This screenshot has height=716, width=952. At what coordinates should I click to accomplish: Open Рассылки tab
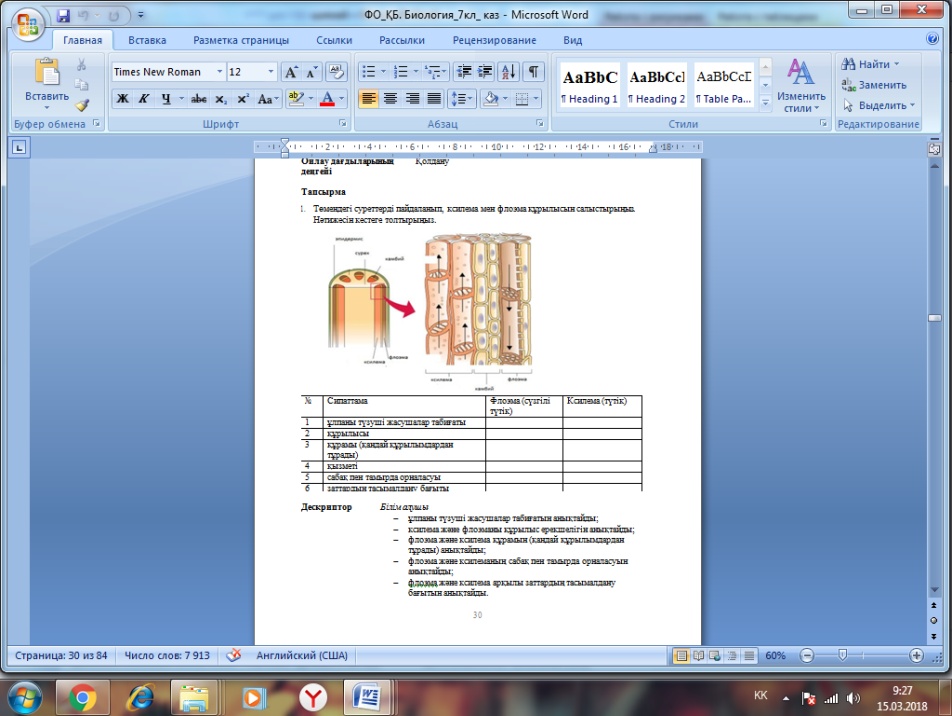click(x=402, y=40)
